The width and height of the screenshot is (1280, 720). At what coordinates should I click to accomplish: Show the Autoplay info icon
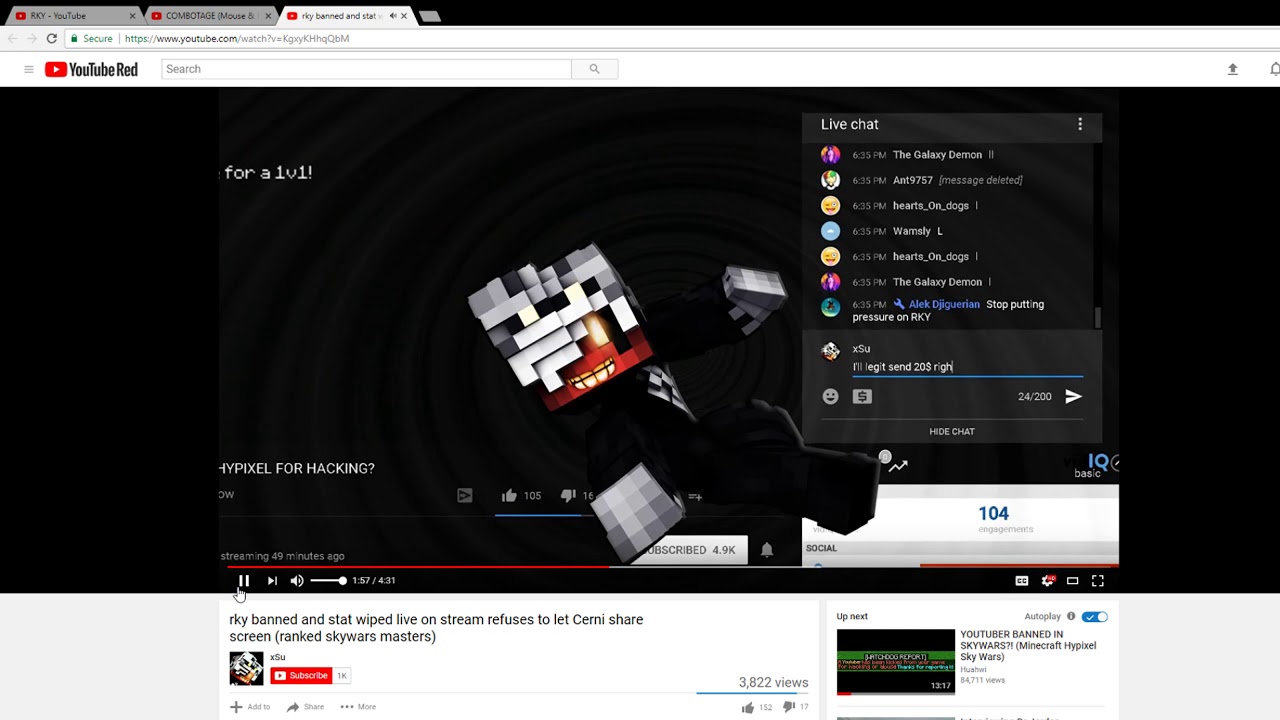[1071, 617]
